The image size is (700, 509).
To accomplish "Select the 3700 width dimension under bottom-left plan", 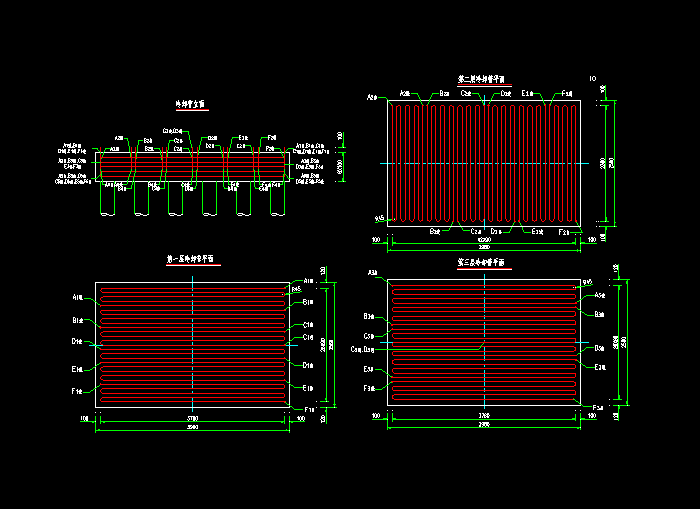I will pos(193,417).
